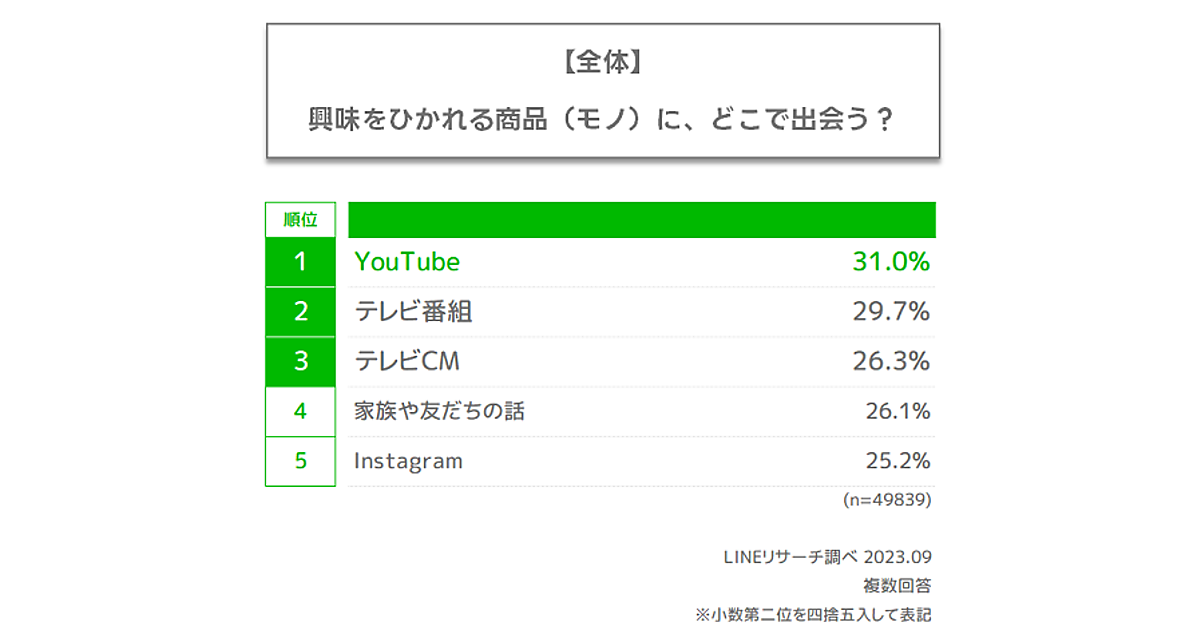Viewport: 1200px width, 630px height.
Task: Click the YouTube label
Action: (x=407, y=262)
